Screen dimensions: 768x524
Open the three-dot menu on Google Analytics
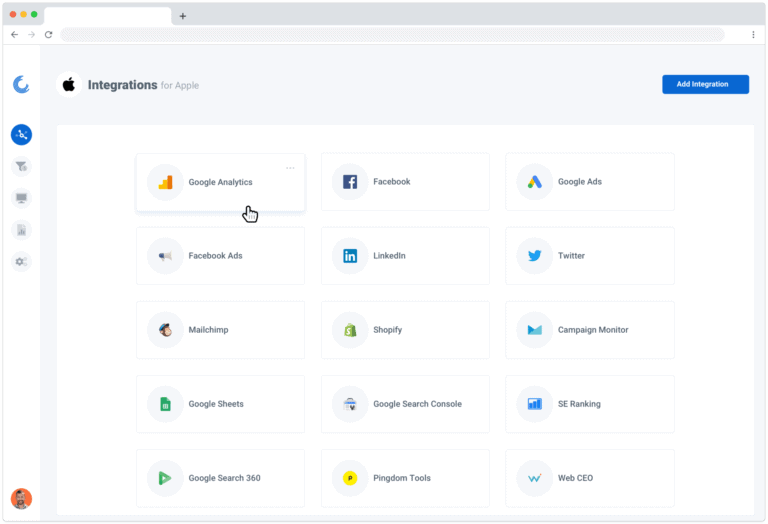click(x=290, y=168)
